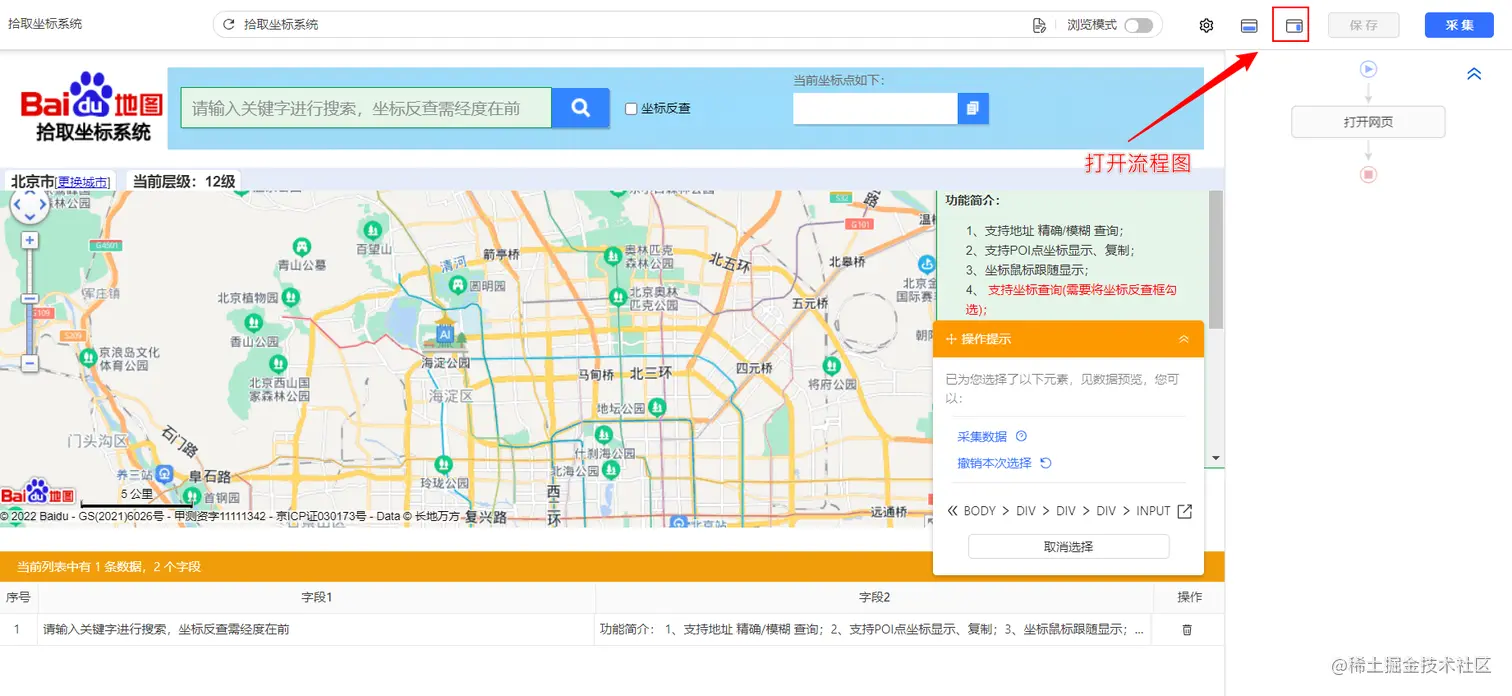Click the Baidu 地图 logo
Screen dimensions: 1512x696
92,108
